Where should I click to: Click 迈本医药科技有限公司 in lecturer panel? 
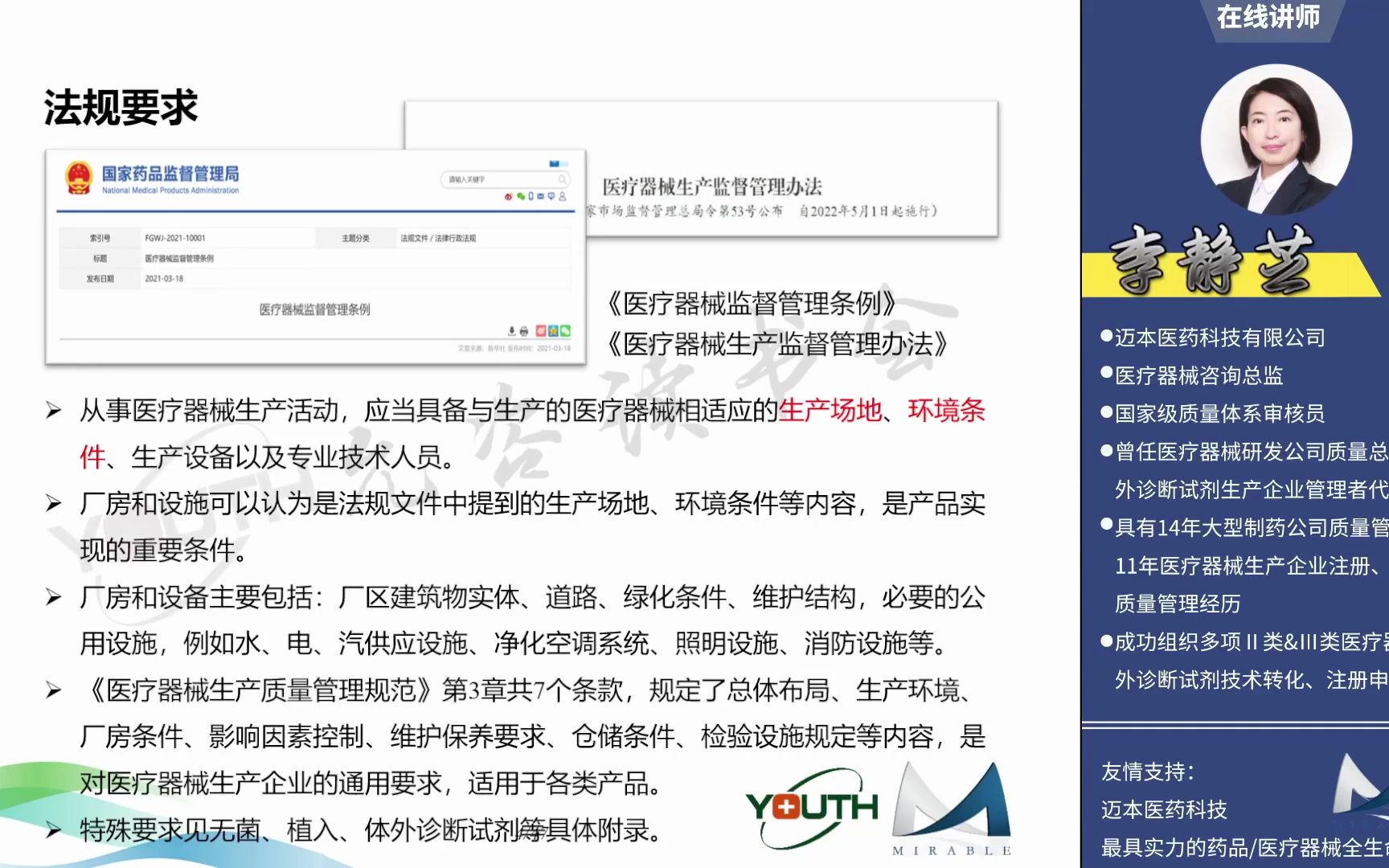click(x=1219, y=338)
